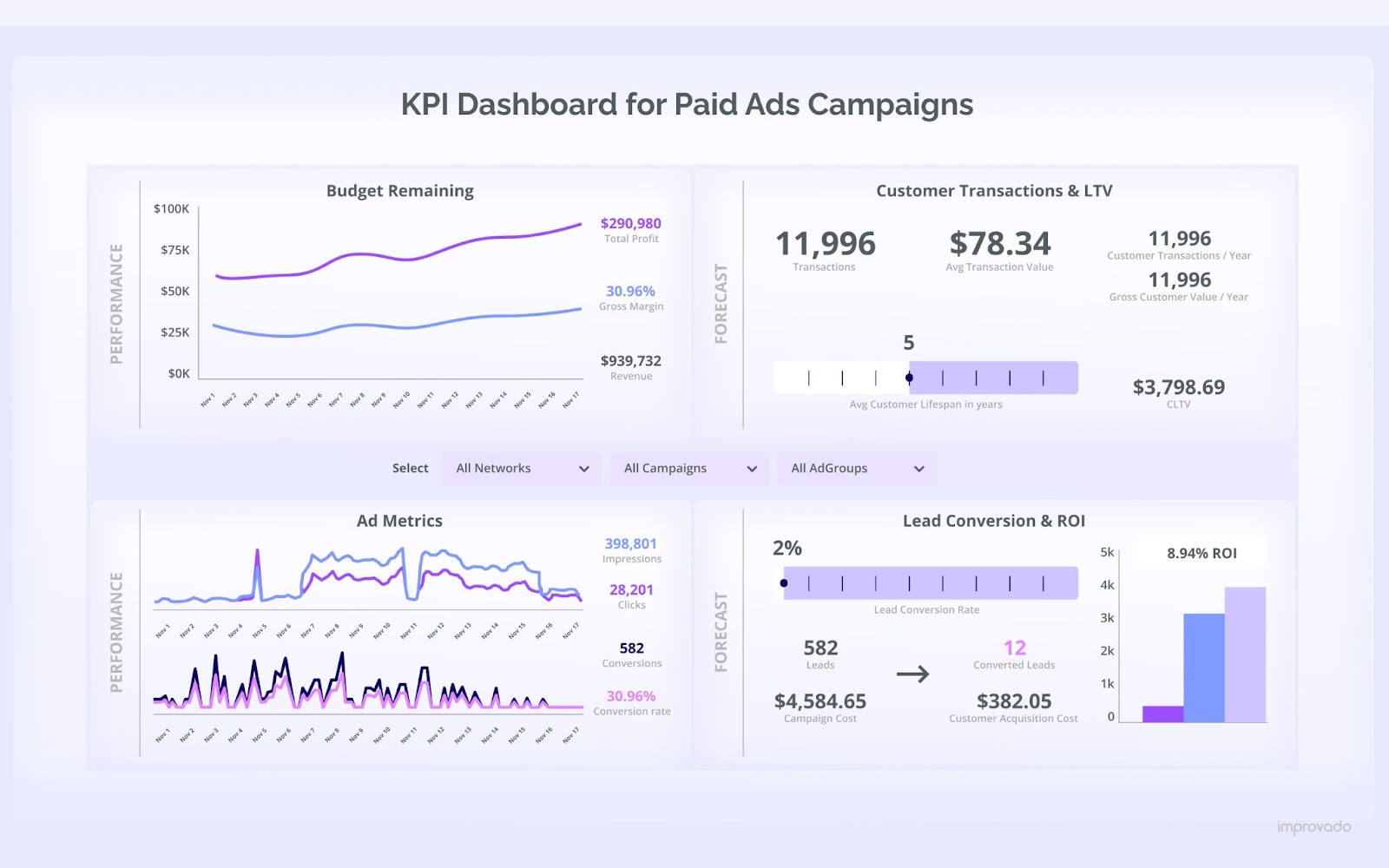Expand the All Campaigns dropdown
1389x868 pixels.
tap(688, 468)
